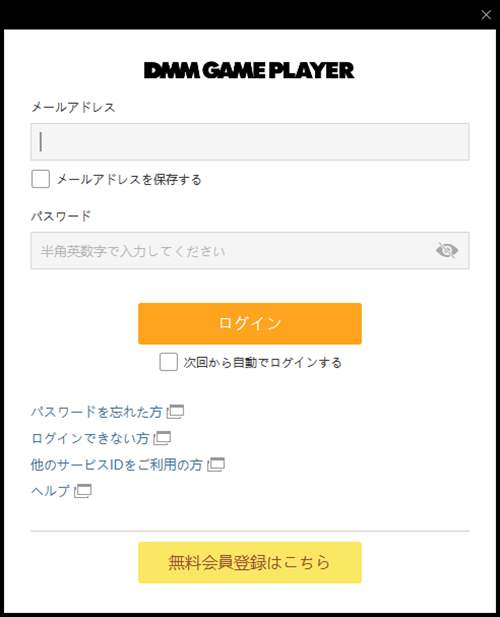Click the パスワード field label
The image size is (500, 617).
61,216
